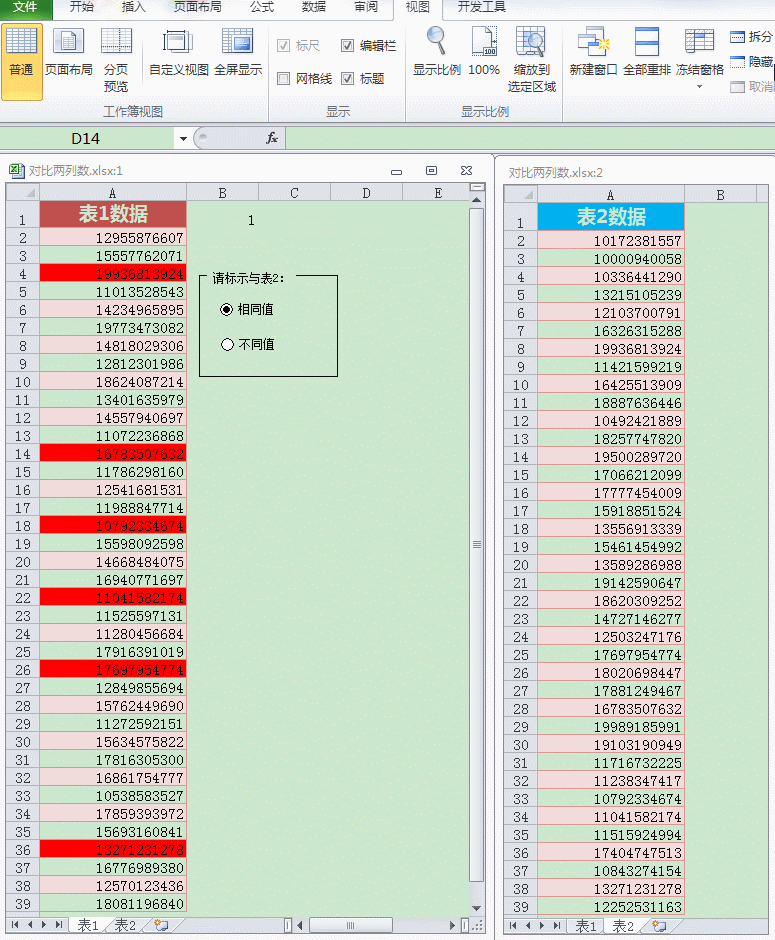Select the 相同值 radio option
775x940 pixels.
click(x=247, y=309)
